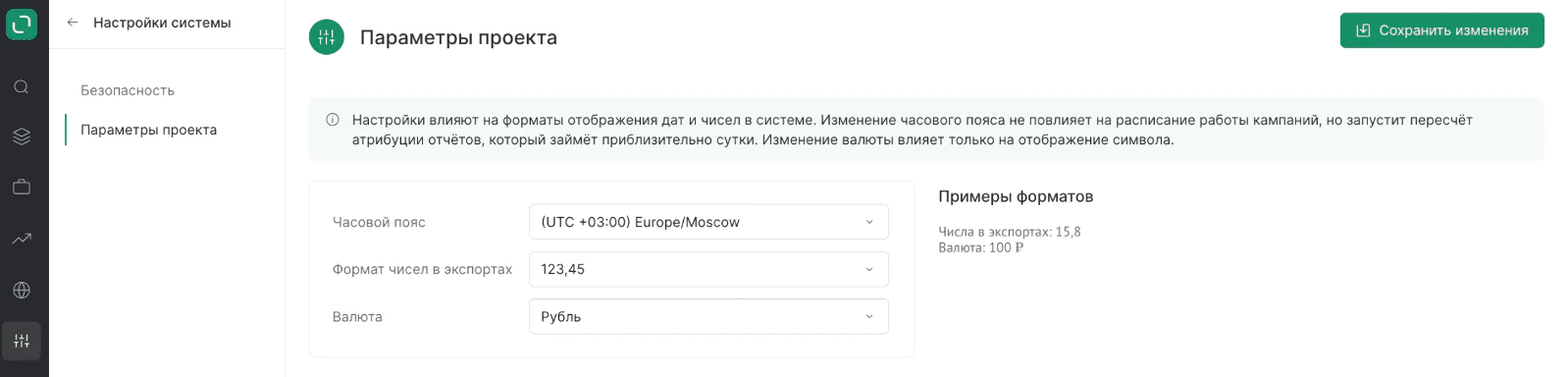The image size is (1568, 377).
Task: Click the Примеры форматов heading
Action: click(x=1016, y=196)
